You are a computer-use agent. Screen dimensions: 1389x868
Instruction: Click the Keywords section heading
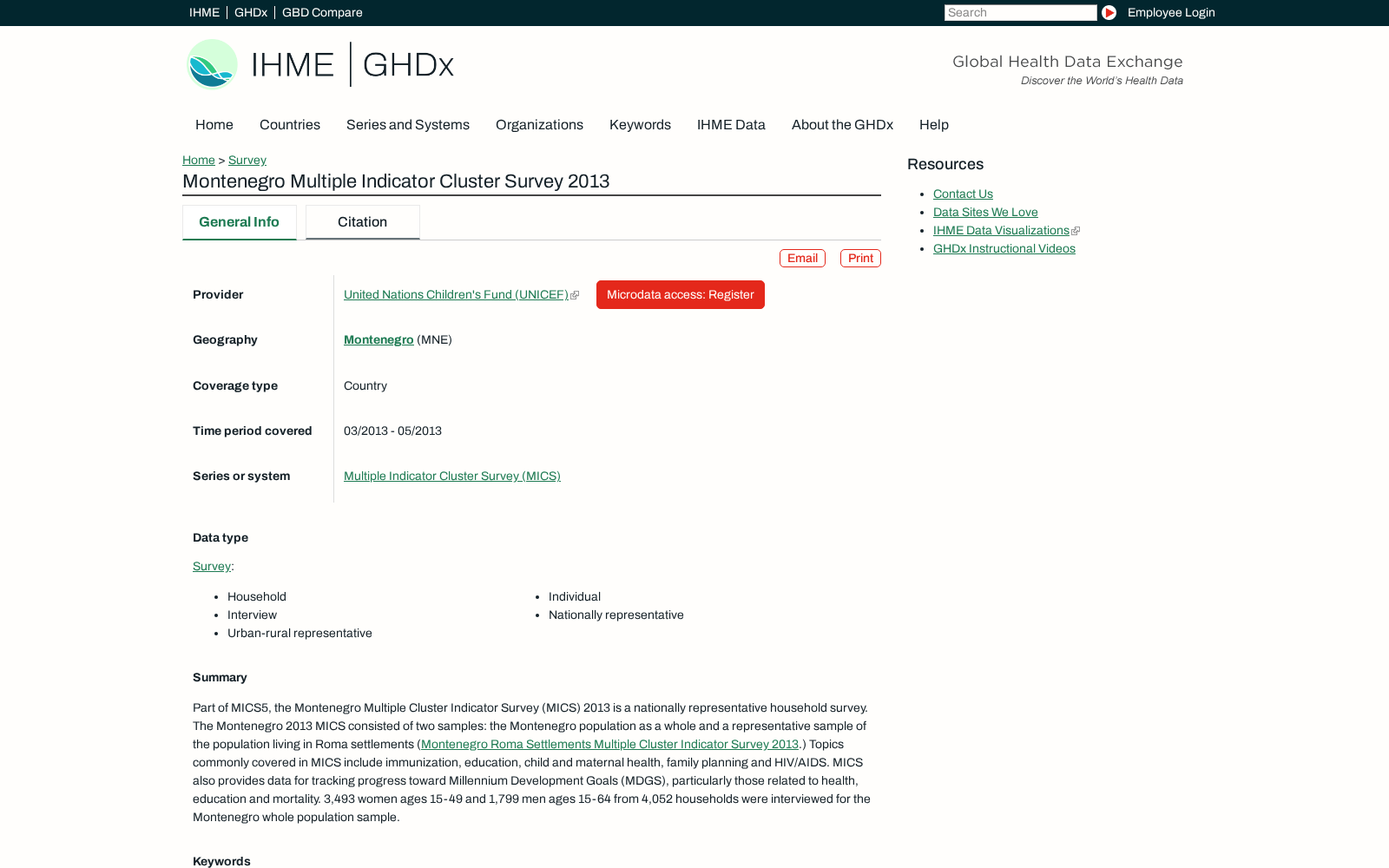[221, 861]
